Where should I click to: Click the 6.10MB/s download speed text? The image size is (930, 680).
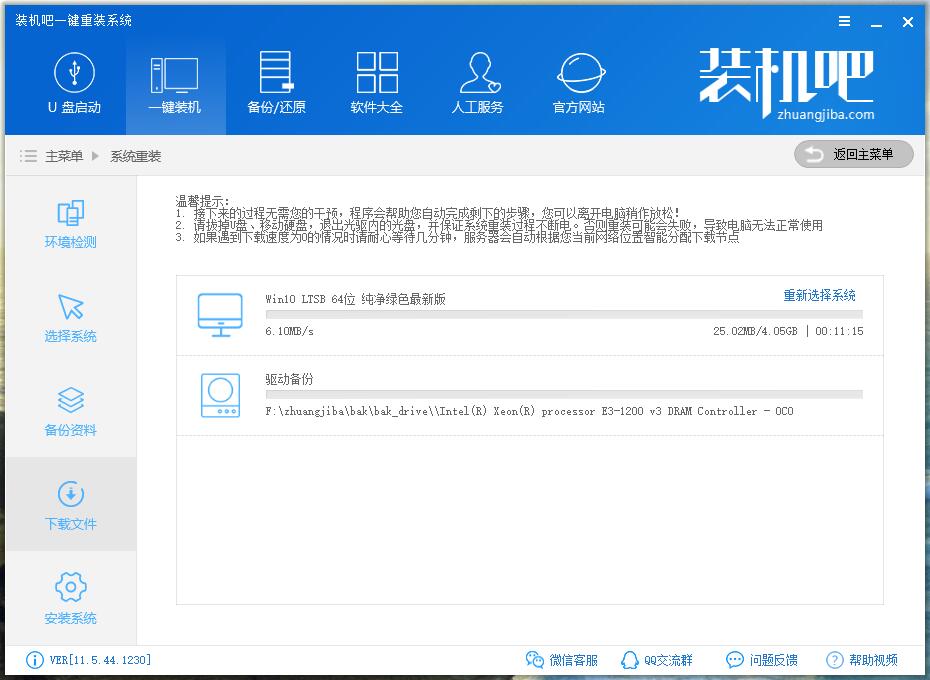click(x=289, y=331)
